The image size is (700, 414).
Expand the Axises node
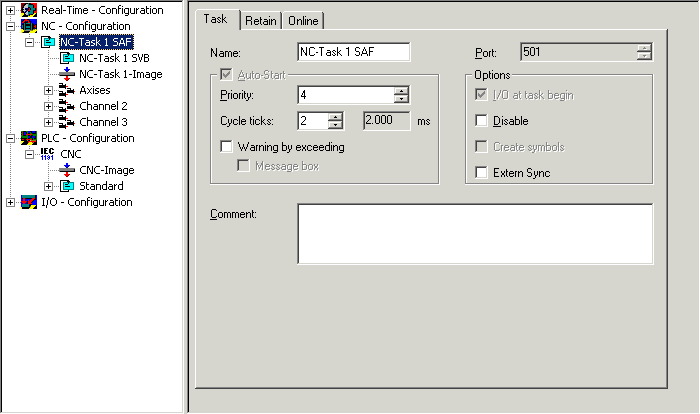(48, 91)
